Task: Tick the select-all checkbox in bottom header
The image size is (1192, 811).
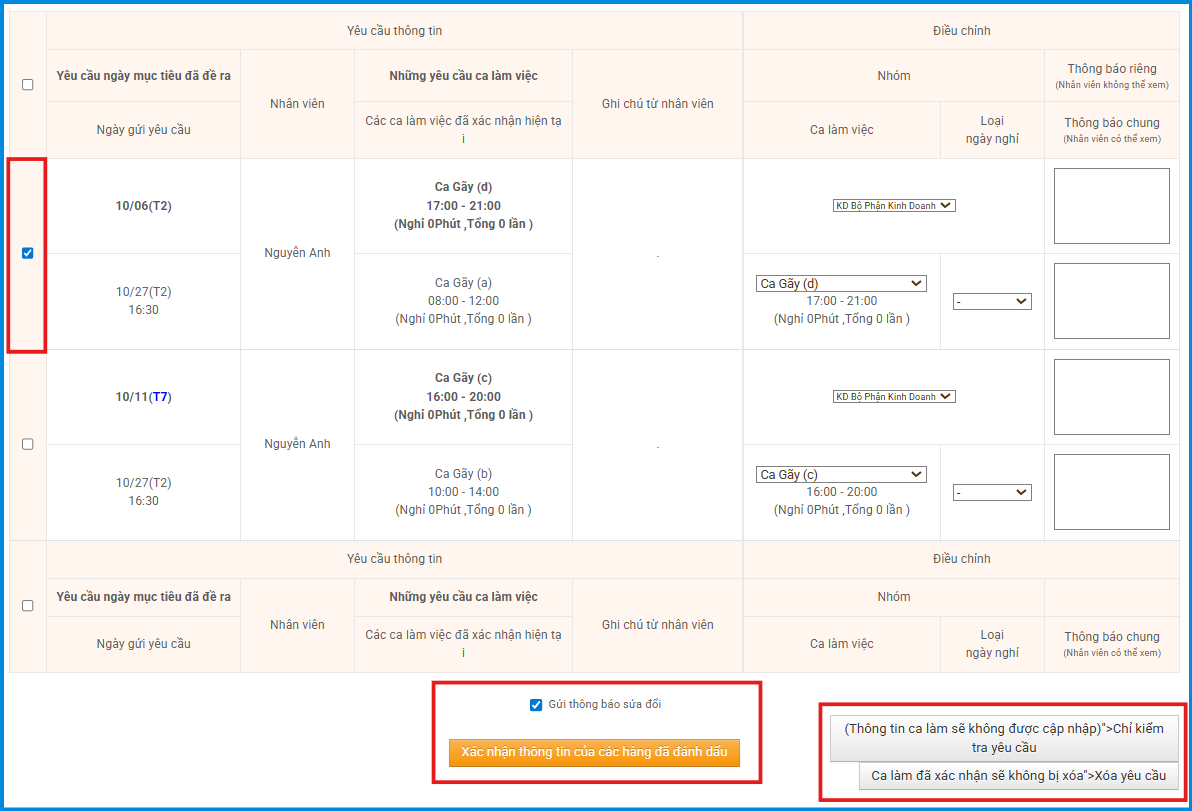Action: pyautogui.click(x=28, y=606)
